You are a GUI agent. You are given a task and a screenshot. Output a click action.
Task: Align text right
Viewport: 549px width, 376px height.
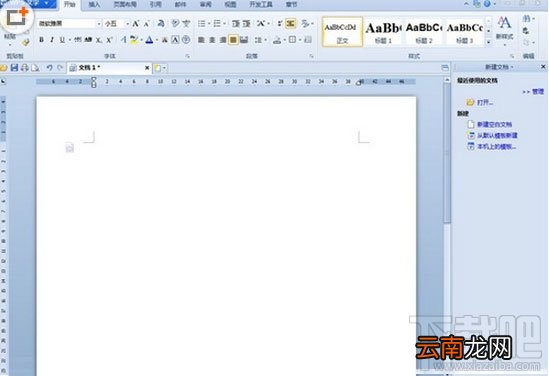pyautogui.click(x=223, y=40)
